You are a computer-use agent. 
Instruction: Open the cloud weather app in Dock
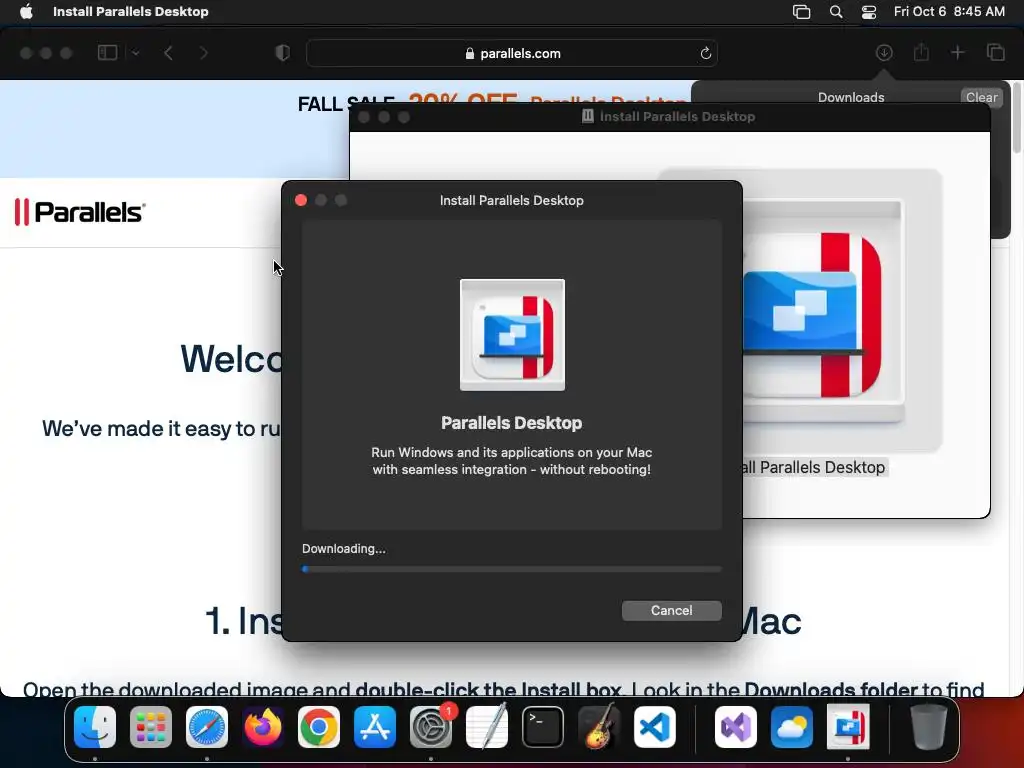click(x=792, y=727)
